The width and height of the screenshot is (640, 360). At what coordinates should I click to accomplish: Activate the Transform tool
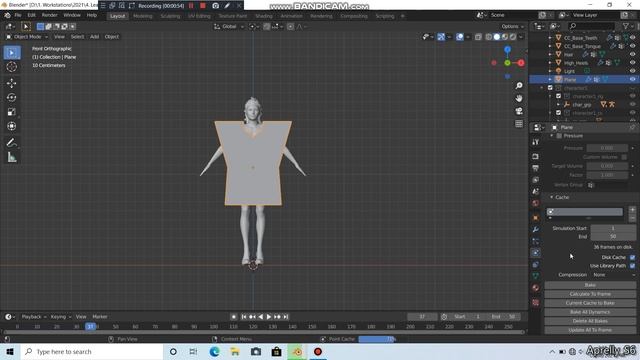[x=11, y=126]
